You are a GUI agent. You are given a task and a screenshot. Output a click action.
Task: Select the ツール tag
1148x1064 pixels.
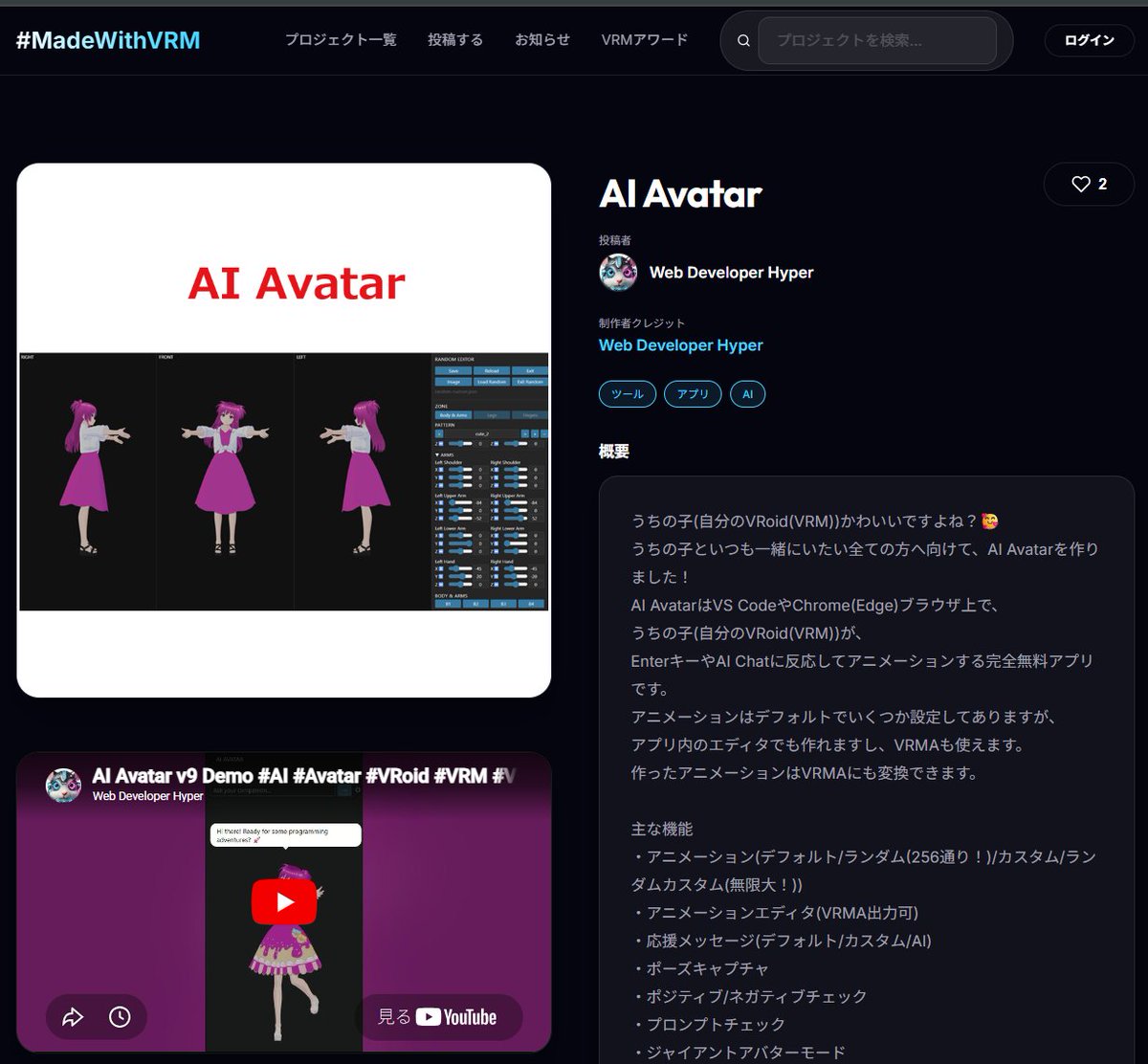coord(628,394)
